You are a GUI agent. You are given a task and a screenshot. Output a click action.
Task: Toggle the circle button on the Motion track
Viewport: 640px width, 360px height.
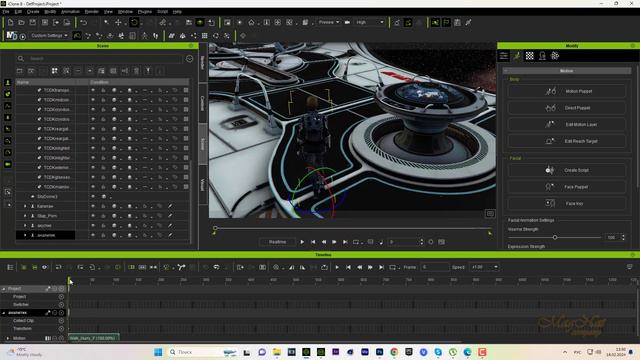61,338
